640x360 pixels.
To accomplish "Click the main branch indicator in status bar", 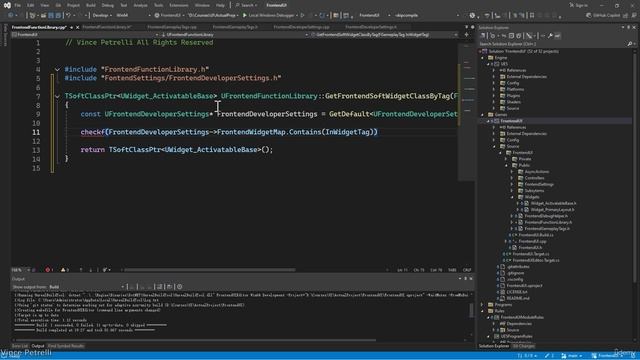I will 571,356.
